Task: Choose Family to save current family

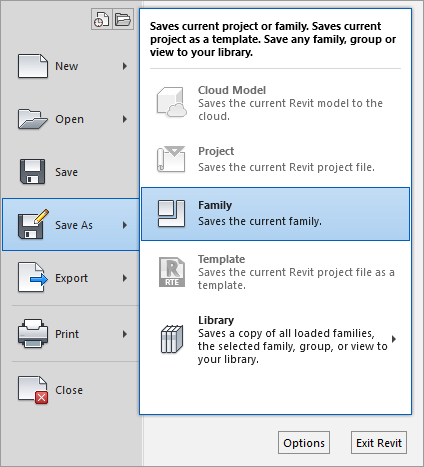Action: pos(275,214)
